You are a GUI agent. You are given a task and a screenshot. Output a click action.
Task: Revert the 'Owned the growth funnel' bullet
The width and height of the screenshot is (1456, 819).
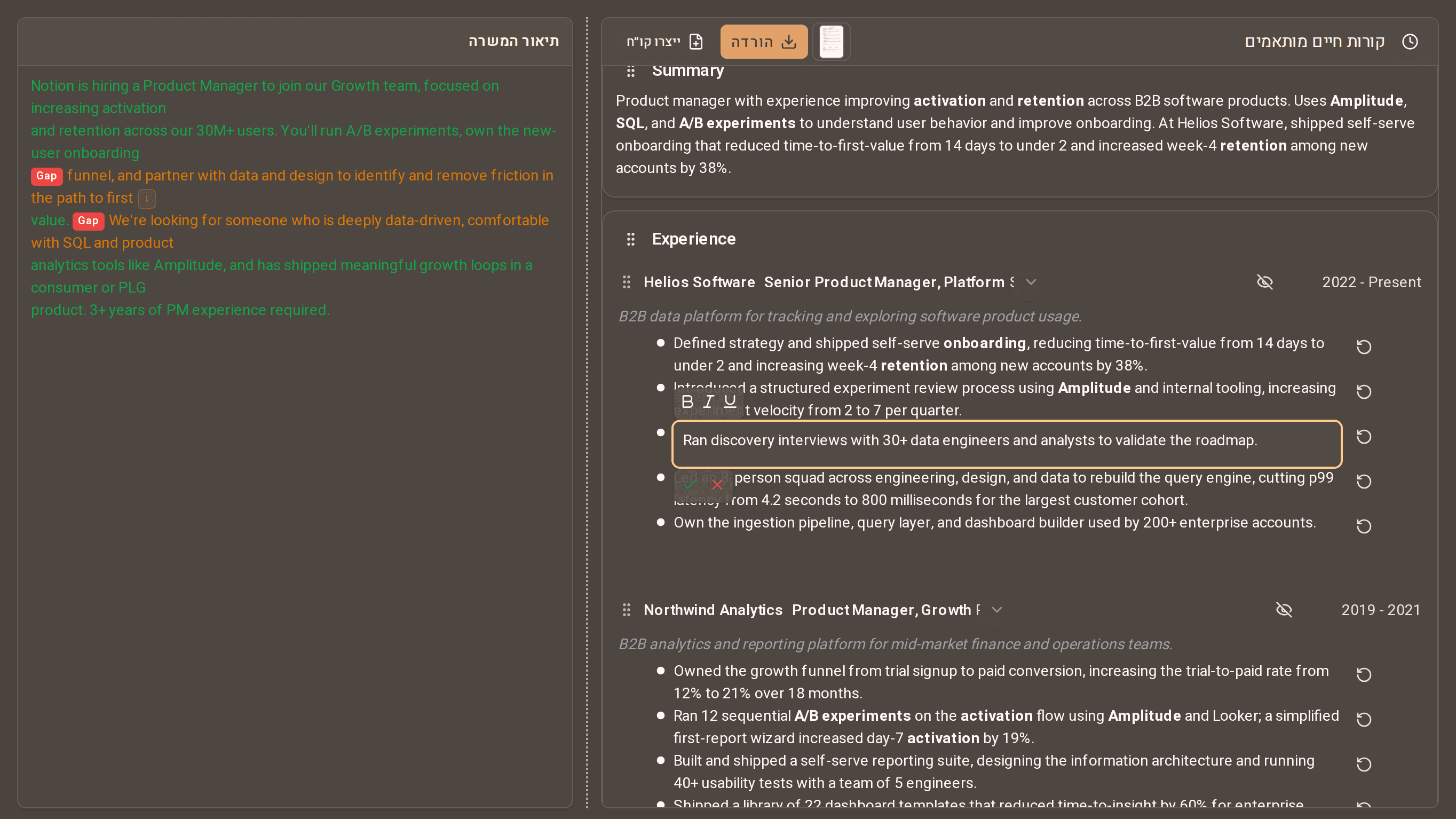point(1364,674)
